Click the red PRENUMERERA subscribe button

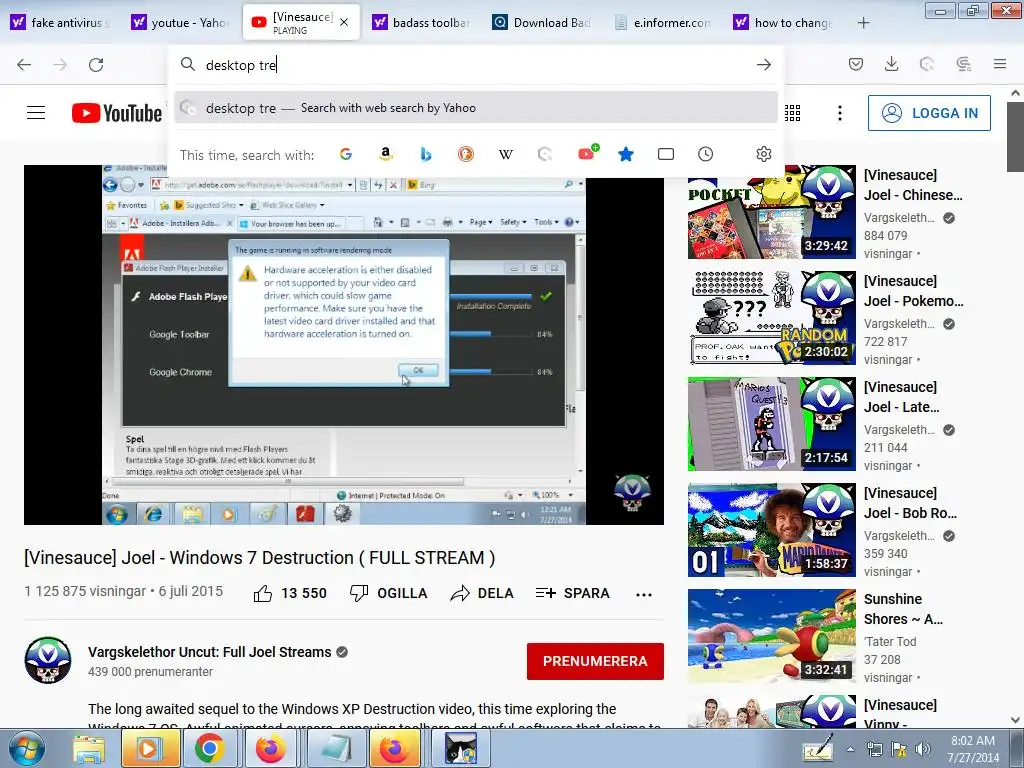(x=596, y=661)
